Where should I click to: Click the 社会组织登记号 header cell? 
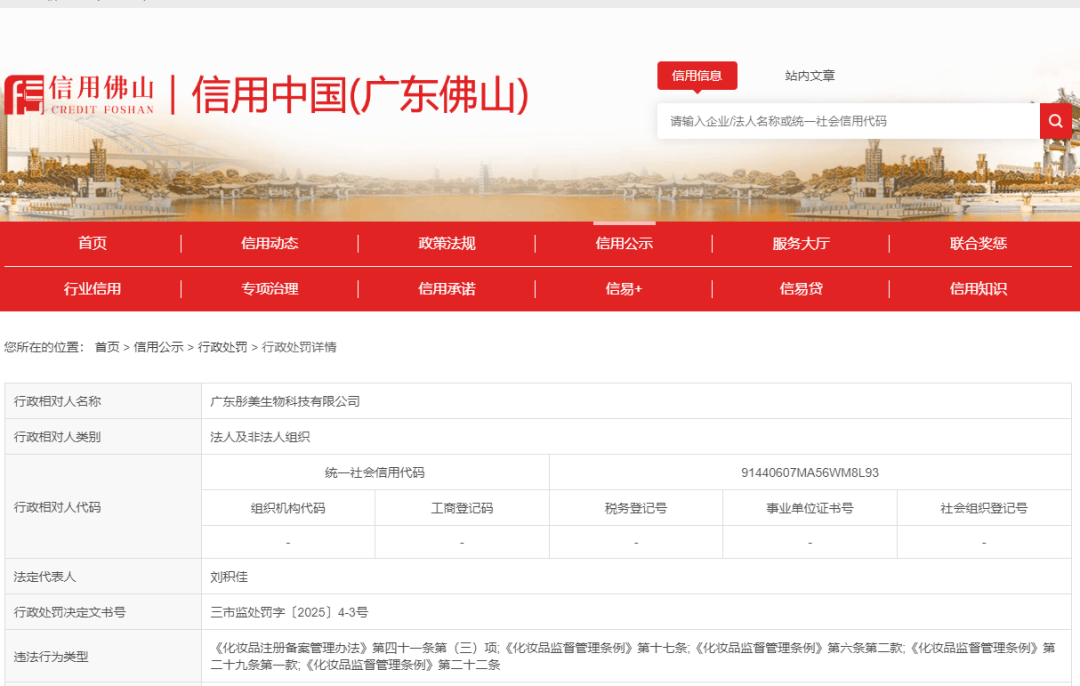point(984,508)
